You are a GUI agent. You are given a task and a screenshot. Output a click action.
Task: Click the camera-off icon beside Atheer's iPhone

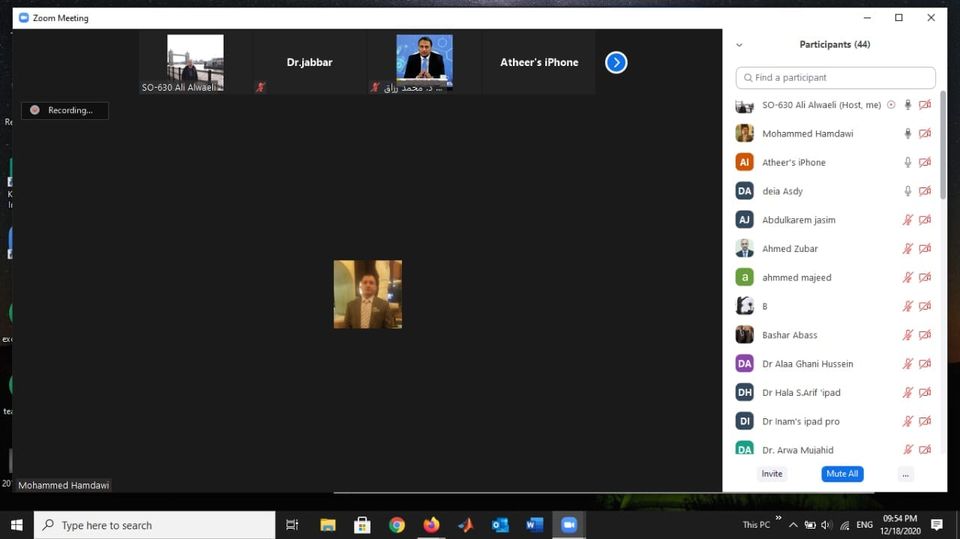click(x=925, y=163)
